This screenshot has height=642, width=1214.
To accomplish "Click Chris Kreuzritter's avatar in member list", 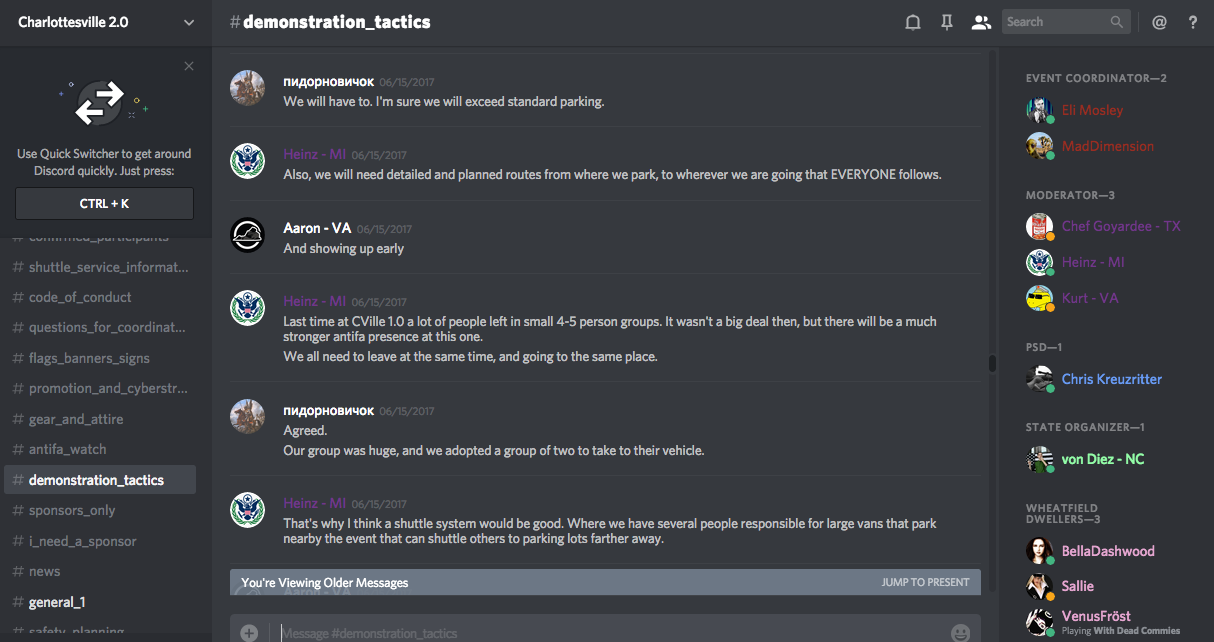I will (x=1040, y=379).
